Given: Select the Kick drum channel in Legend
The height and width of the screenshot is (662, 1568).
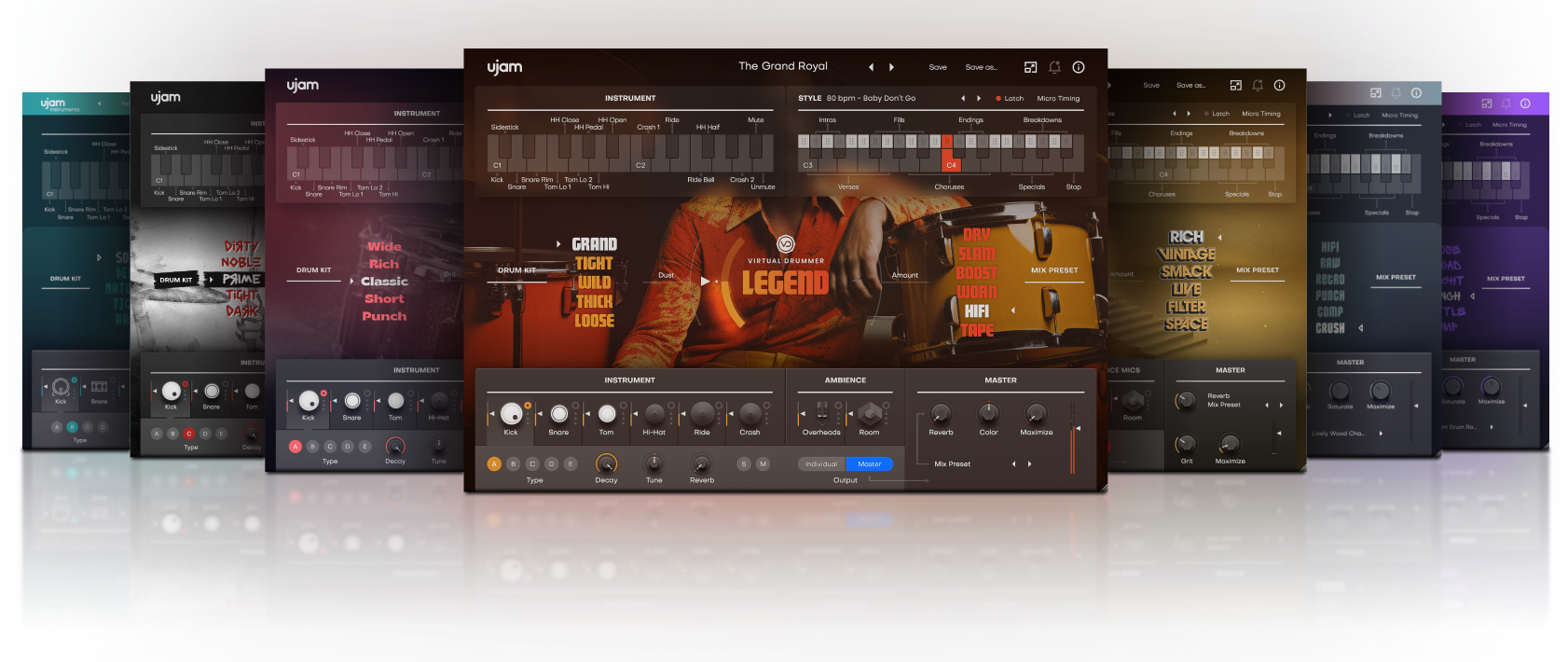Looking at the screenshot, I should (511, 413).
